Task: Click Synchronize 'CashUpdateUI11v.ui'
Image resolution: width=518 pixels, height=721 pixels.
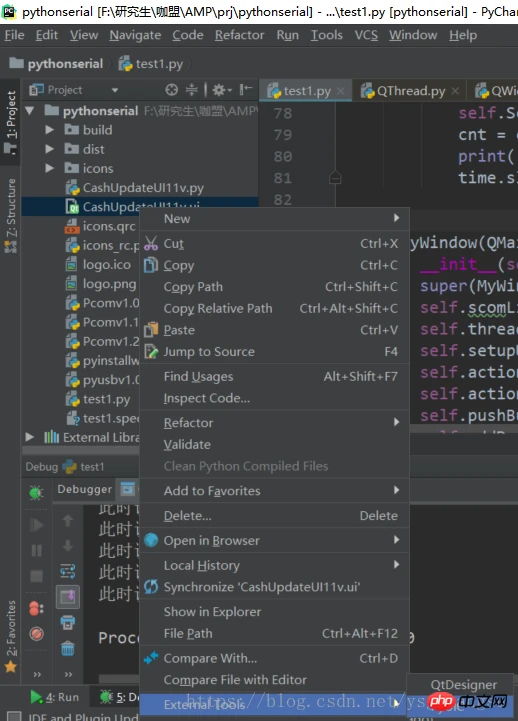Action: [x=274, y=587]
